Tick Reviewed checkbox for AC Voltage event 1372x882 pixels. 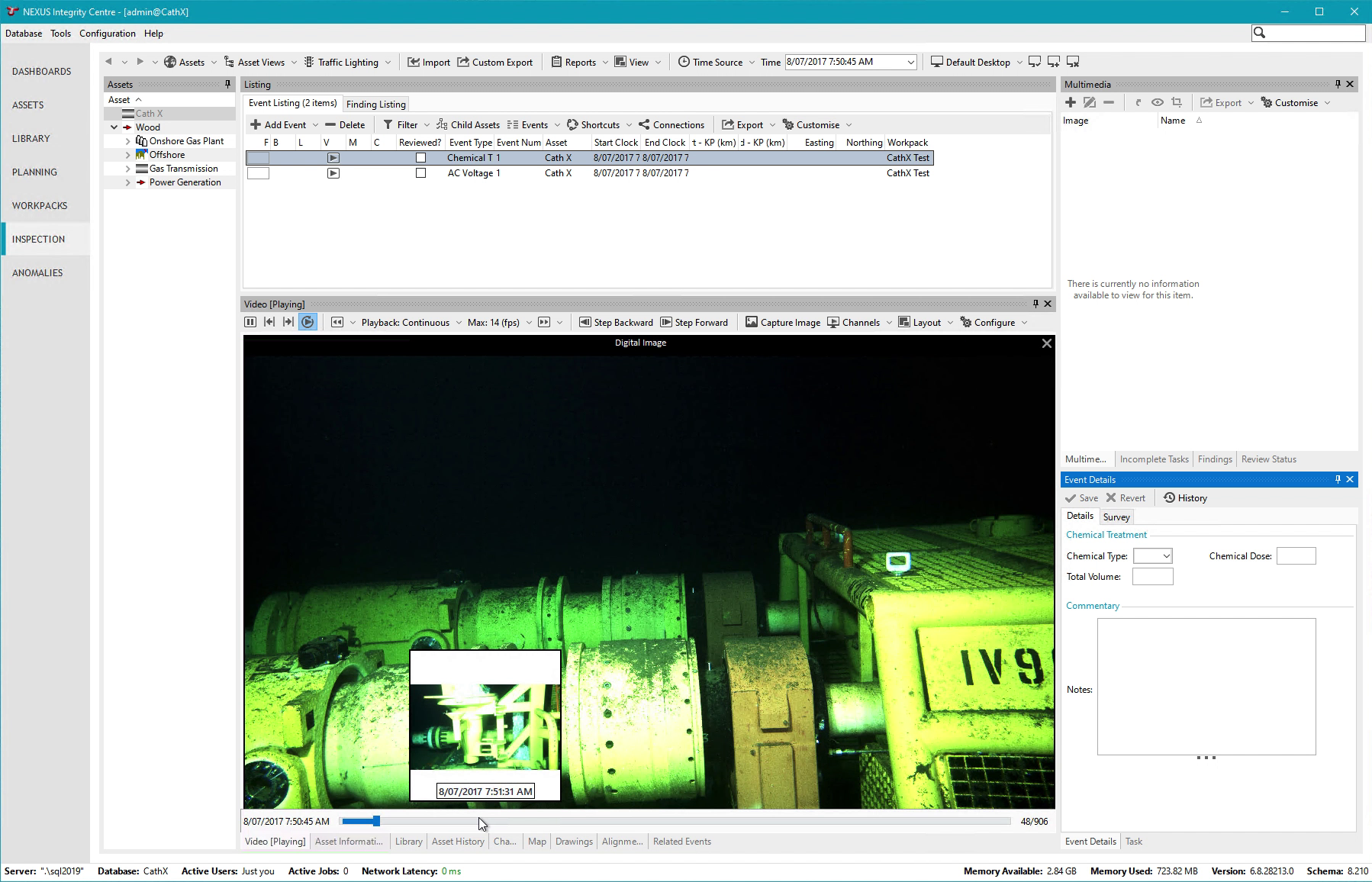[x=420, y=173]
